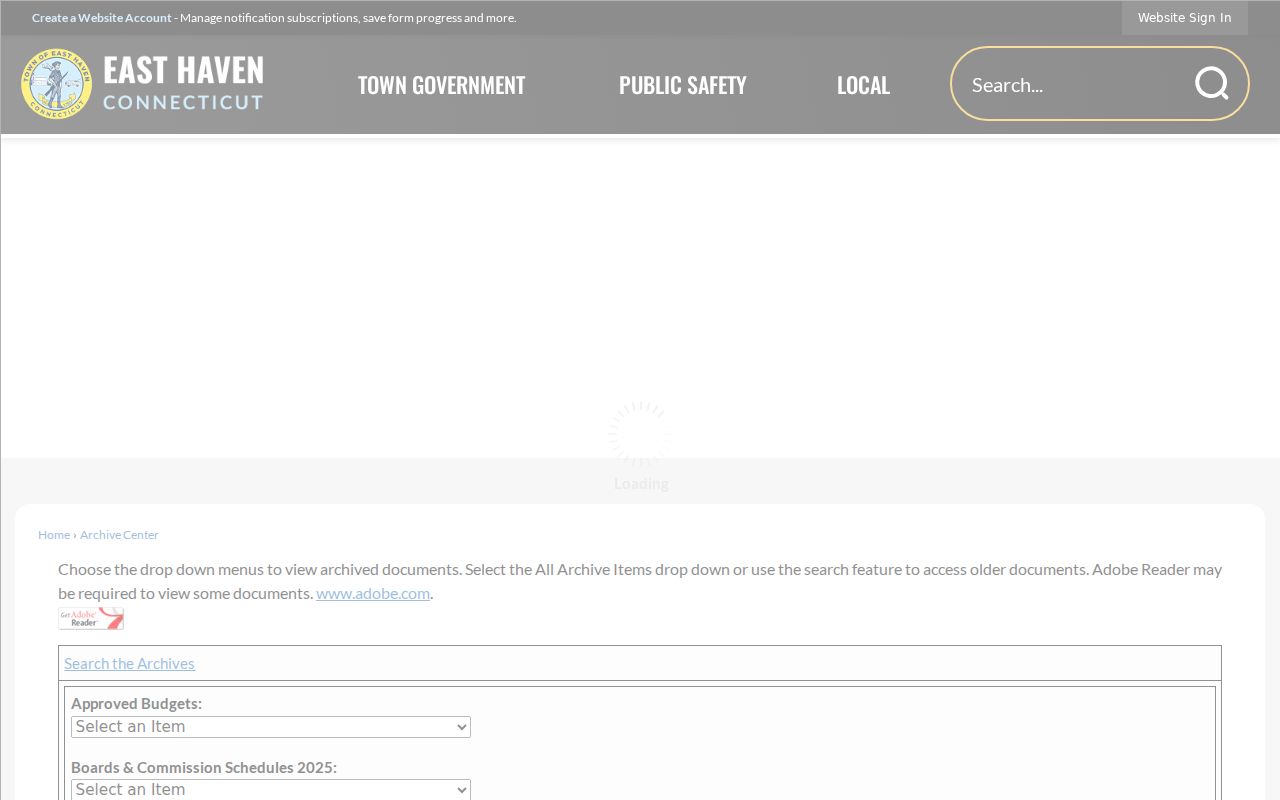Click the Website Sign In button
The image size is (1280, 800).
(x=1185, y=18)
